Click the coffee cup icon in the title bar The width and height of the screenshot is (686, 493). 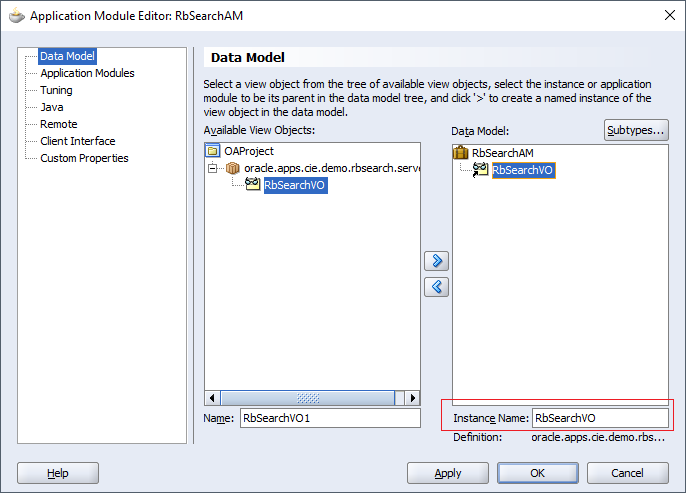pyautogui.click(x=17, y=16)
